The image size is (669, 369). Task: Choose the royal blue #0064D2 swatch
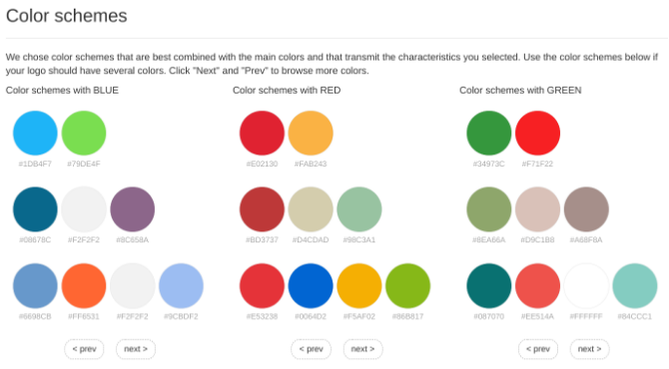coord(311,286)
